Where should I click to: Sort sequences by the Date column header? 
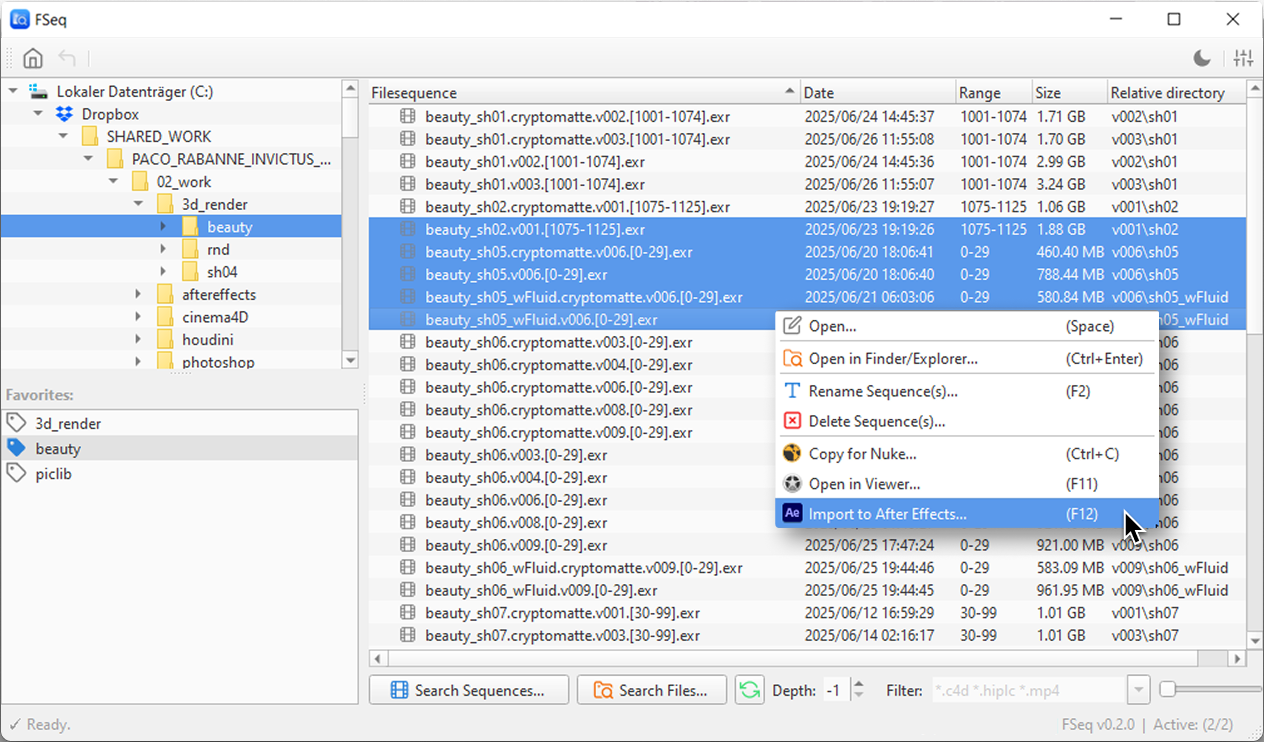tap(877, 92)
